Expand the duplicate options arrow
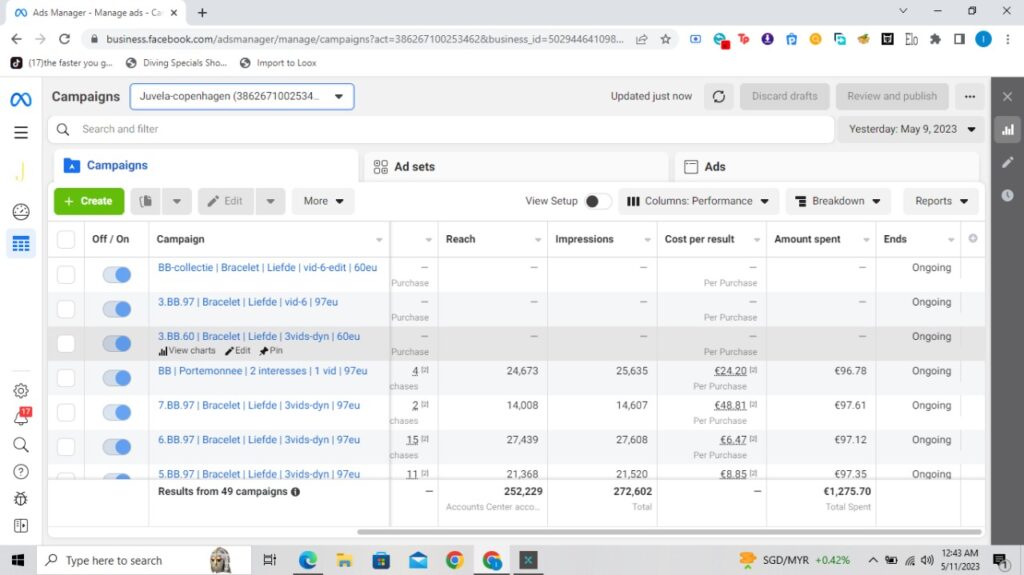This screenshot has height=575, width=1024. pyautogui.click(x=176, y=201)
